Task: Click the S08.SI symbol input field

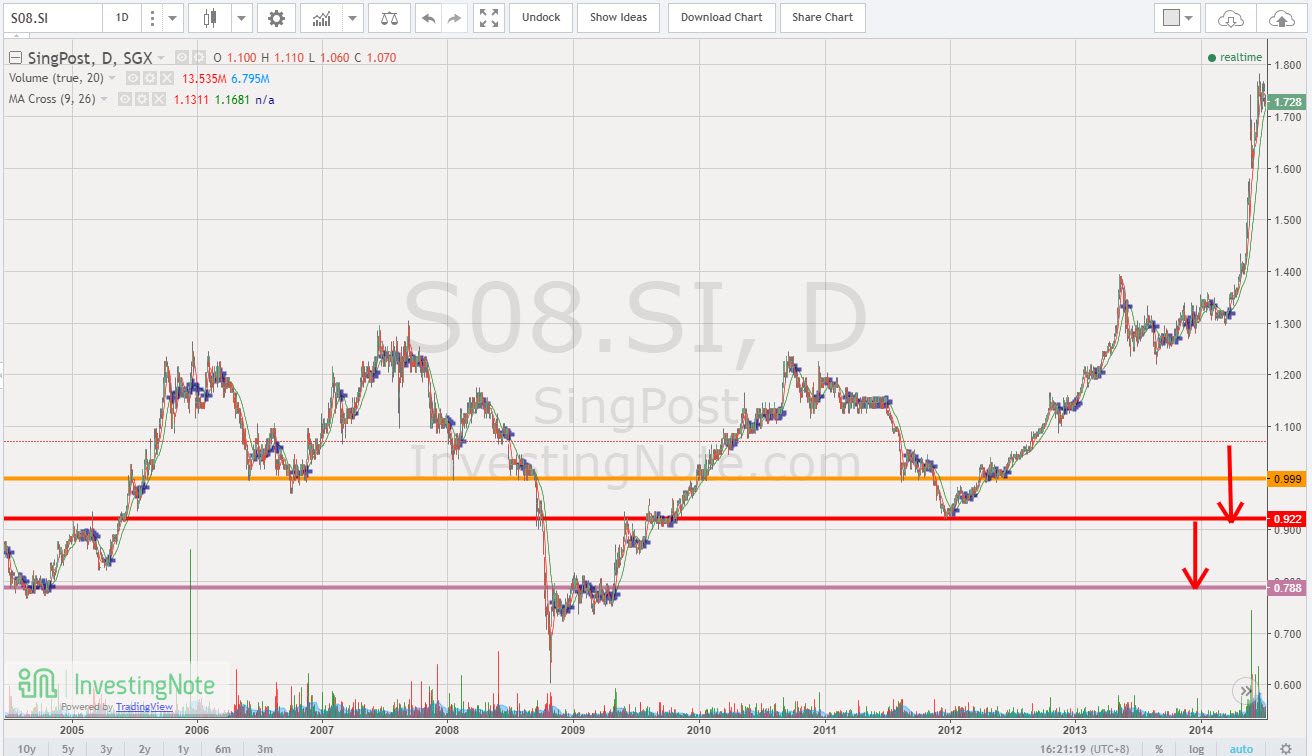Action: pyautogui.click(x=50, y=17)
